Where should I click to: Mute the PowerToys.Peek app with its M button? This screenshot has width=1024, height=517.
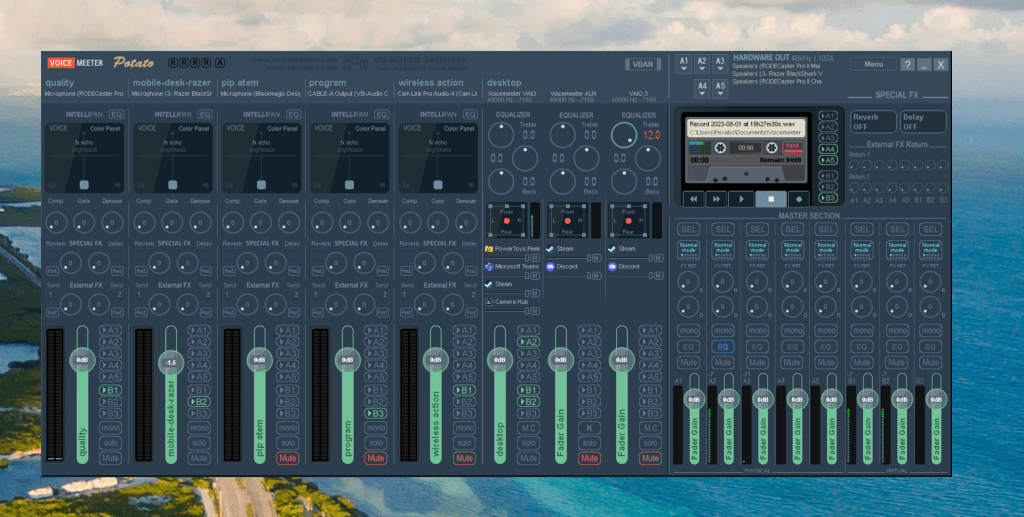point(536,258)
